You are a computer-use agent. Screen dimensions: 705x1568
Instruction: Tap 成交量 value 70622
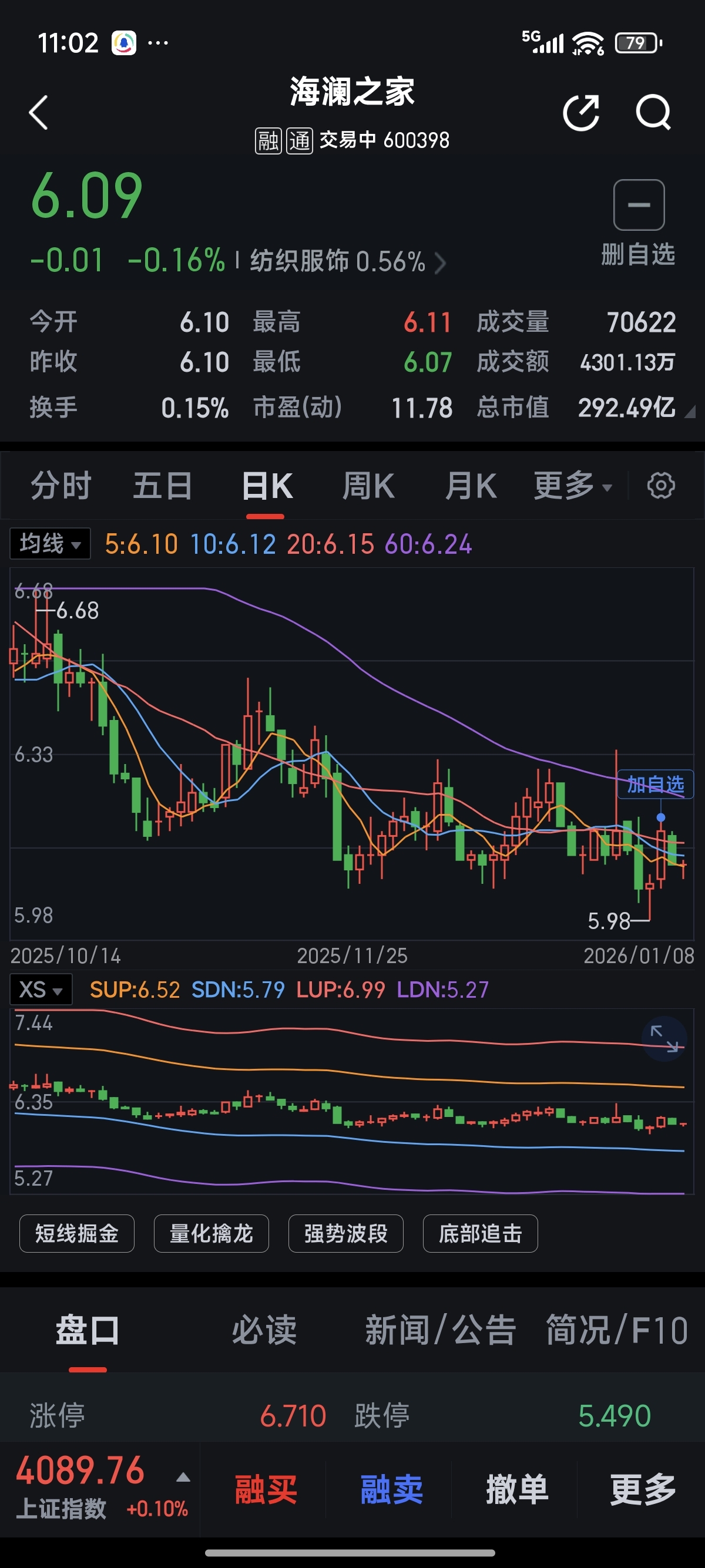pos(642,322)
